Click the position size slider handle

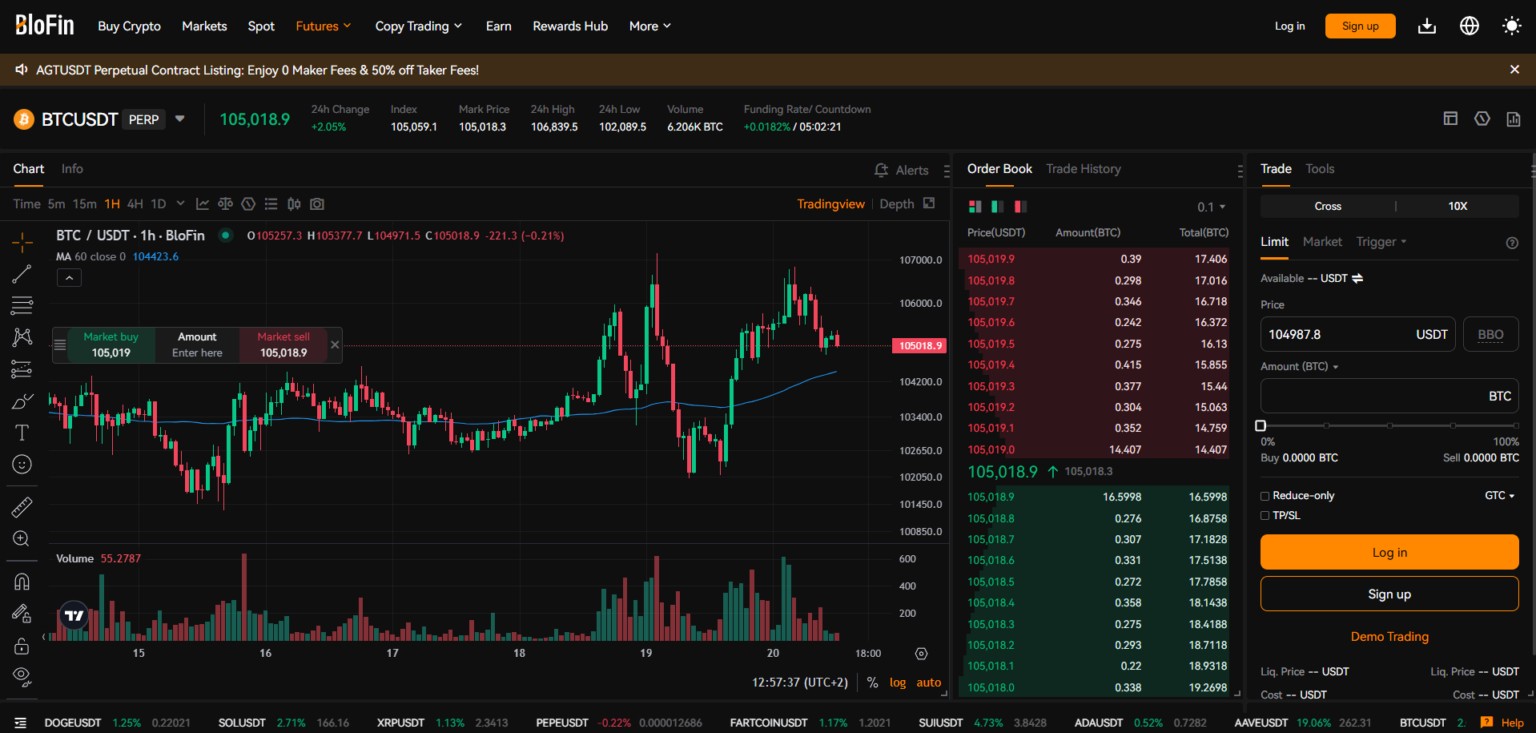1261,426
